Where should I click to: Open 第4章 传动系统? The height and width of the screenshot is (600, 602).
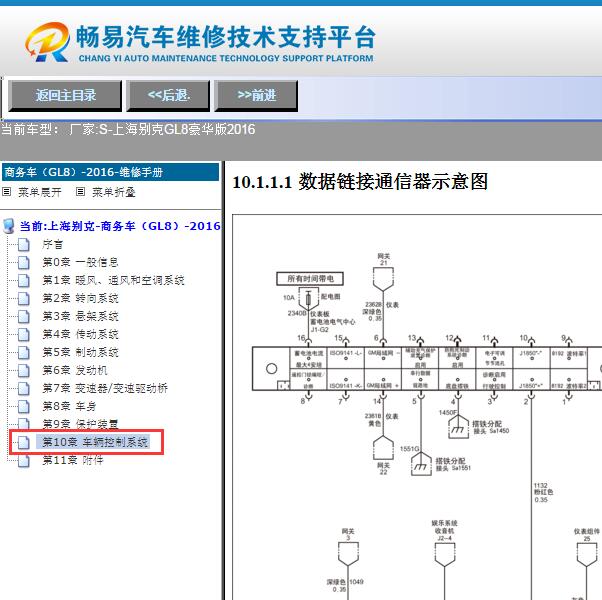80,334
